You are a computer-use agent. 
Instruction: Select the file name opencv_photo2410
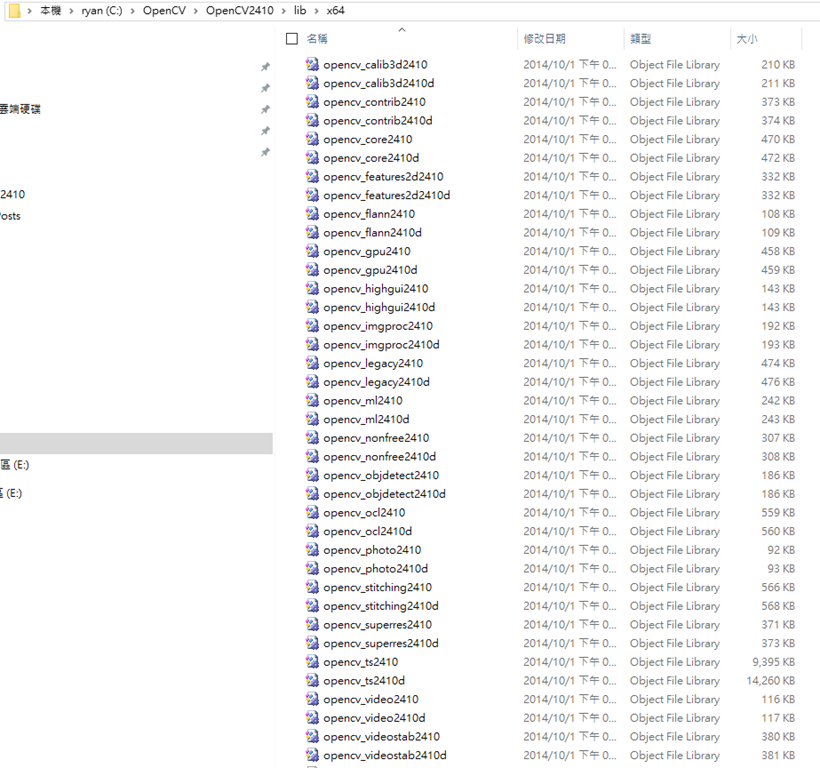[x=372, y=550]
